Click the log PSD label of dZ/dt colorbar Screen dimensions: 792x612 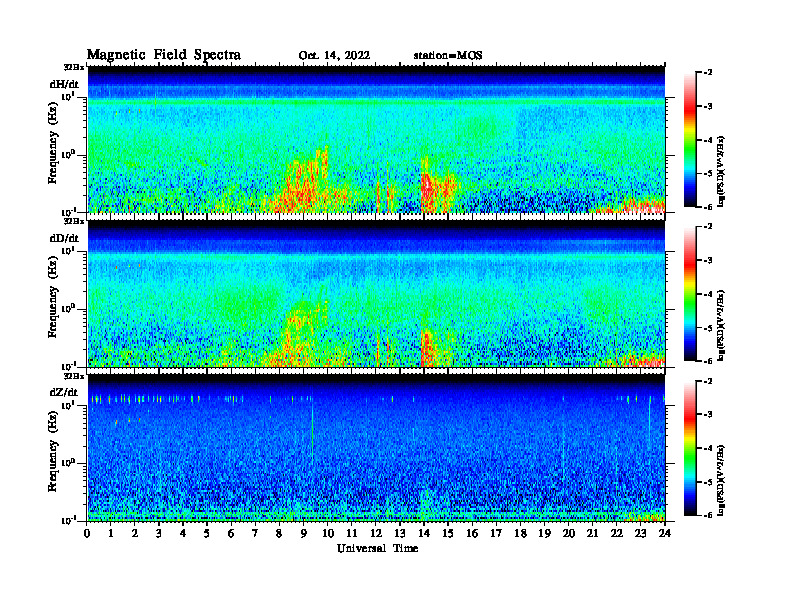[x=722, y=480]
